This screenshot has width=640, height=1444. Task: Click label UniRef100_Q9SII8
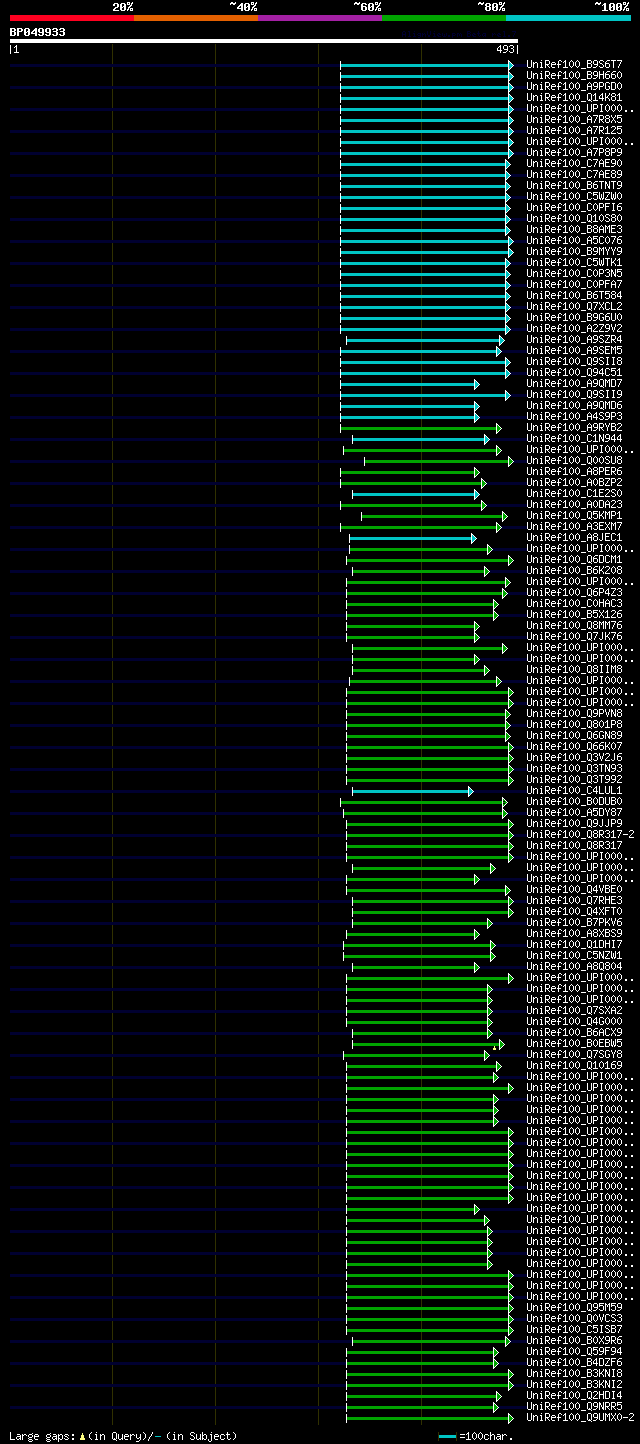pyautogui.click(x=574, y=361)
